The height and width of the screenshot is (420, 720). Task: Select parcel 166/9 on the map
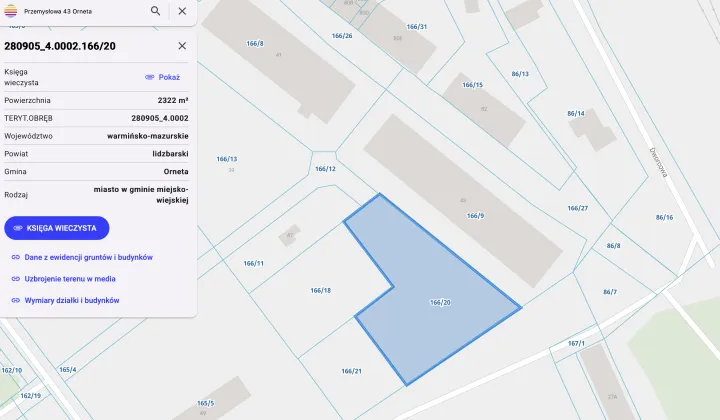point(475,216)
